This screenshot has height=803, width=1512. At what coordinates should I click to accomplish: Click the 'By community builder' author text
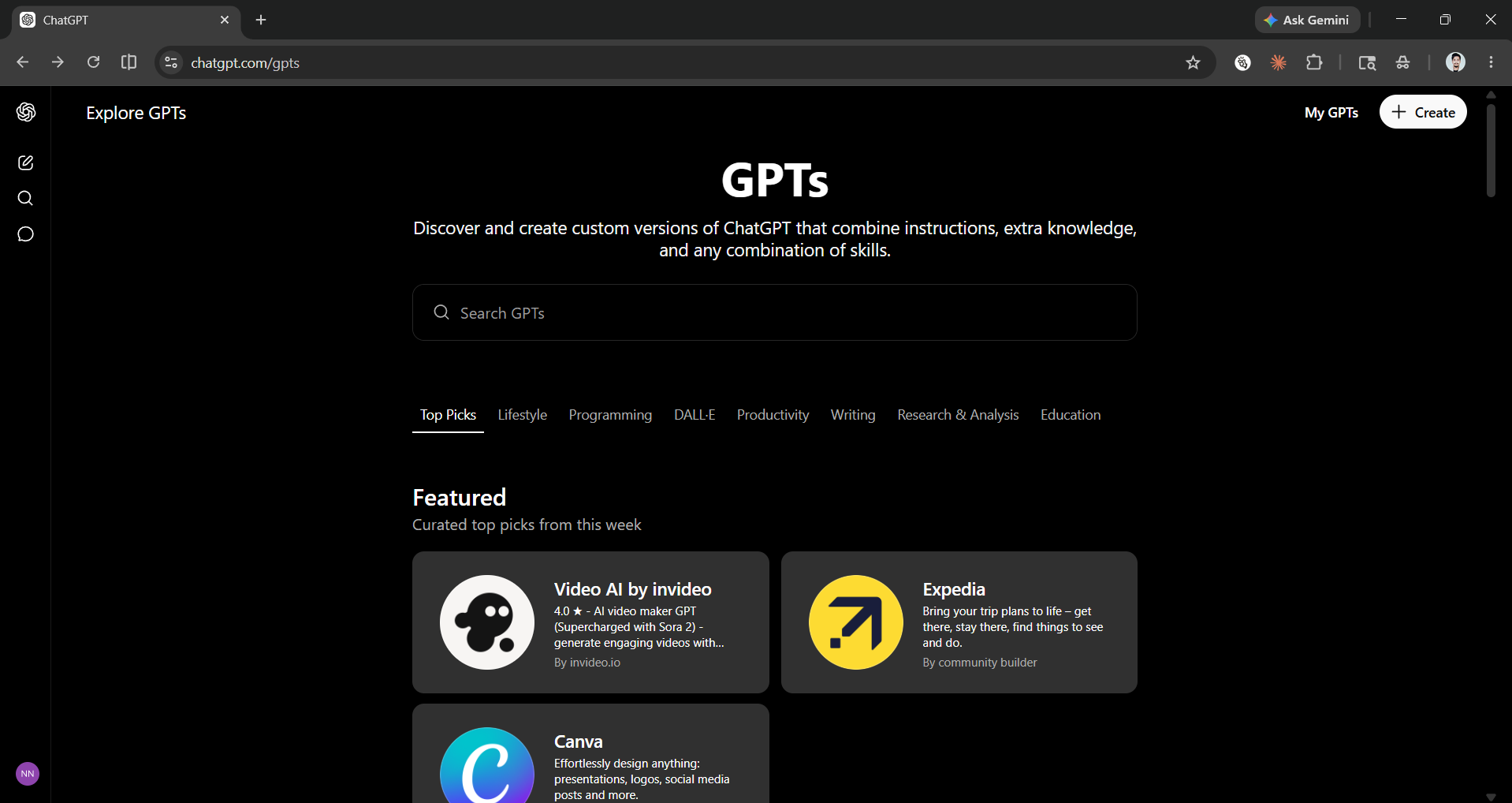(x=980, y=663)
